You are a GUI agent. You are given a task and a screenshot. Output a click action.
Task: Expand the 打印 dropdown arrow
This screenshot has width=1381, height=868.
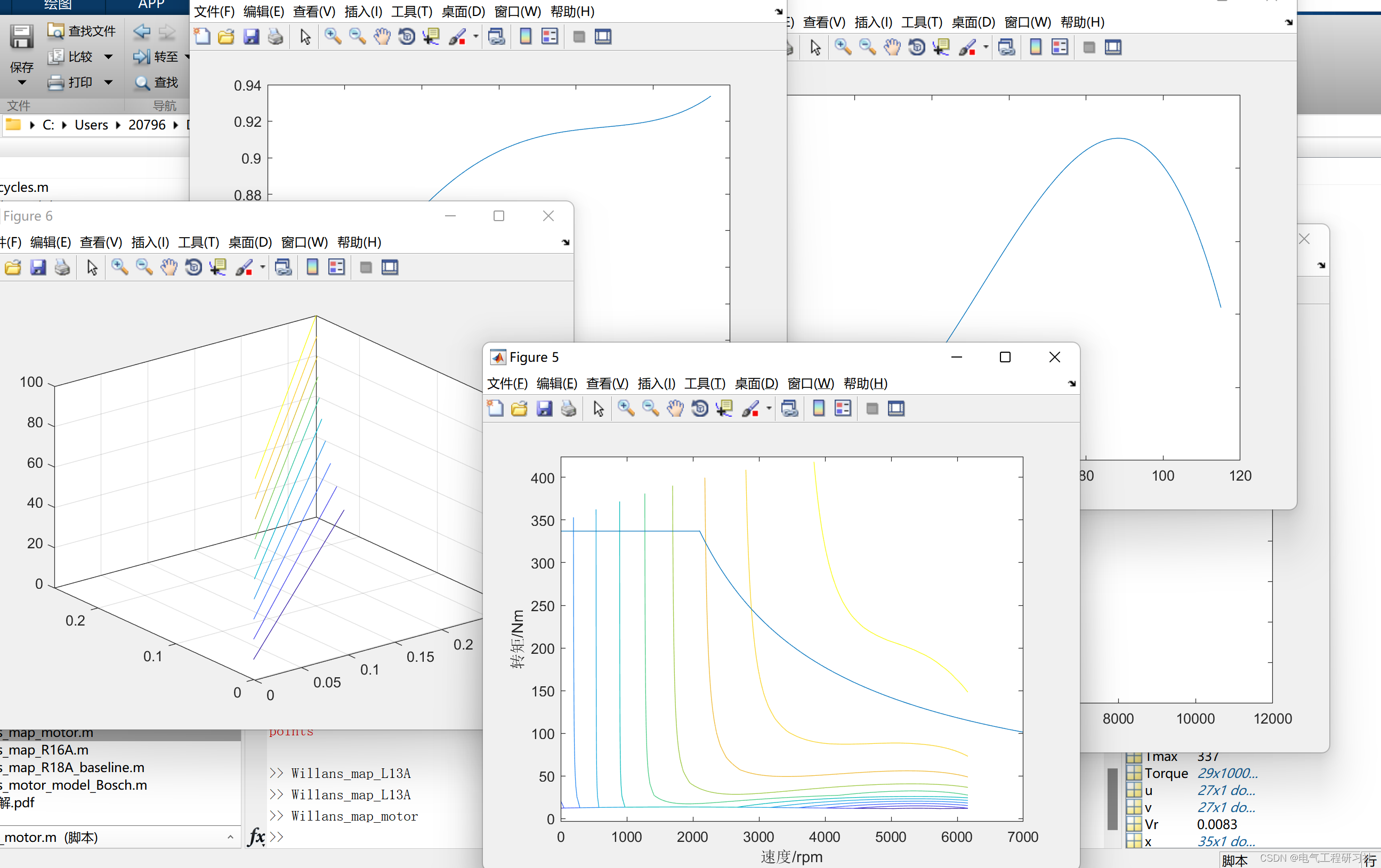[108, 83]
